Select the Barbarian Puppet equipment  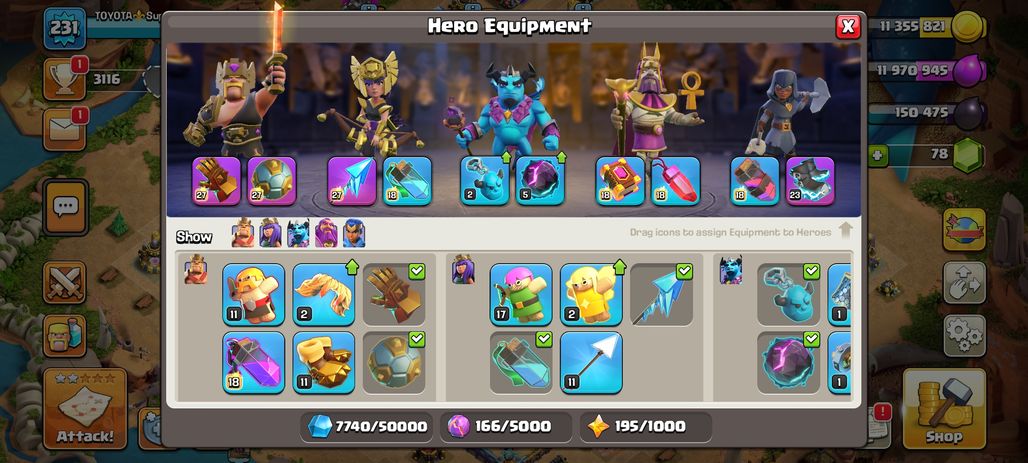pyautogui.click(x=253, y=294)
